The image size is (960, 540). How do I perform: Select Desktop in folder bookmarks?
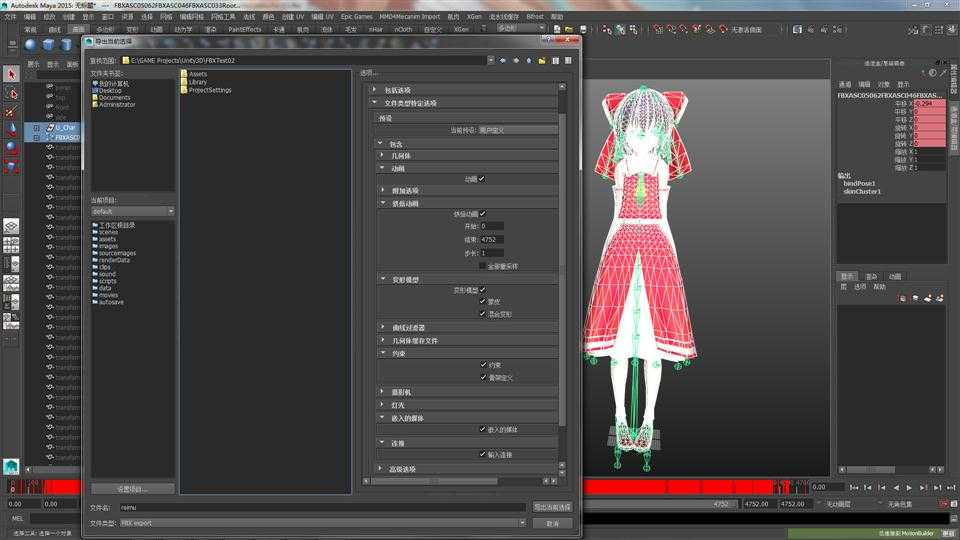pos(110,91)
